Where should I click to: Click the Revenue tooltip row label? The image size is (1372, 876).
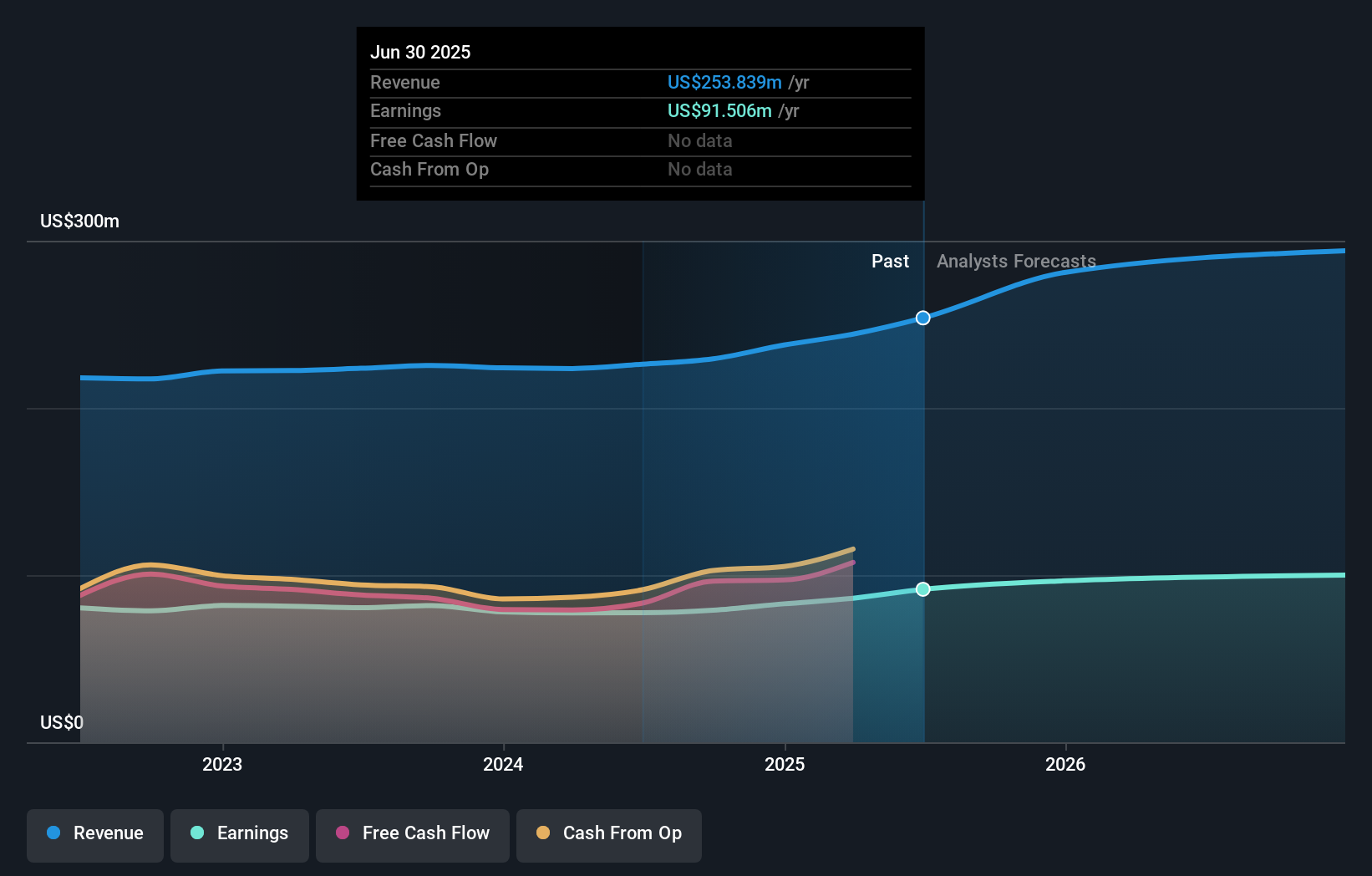(405, 82)
